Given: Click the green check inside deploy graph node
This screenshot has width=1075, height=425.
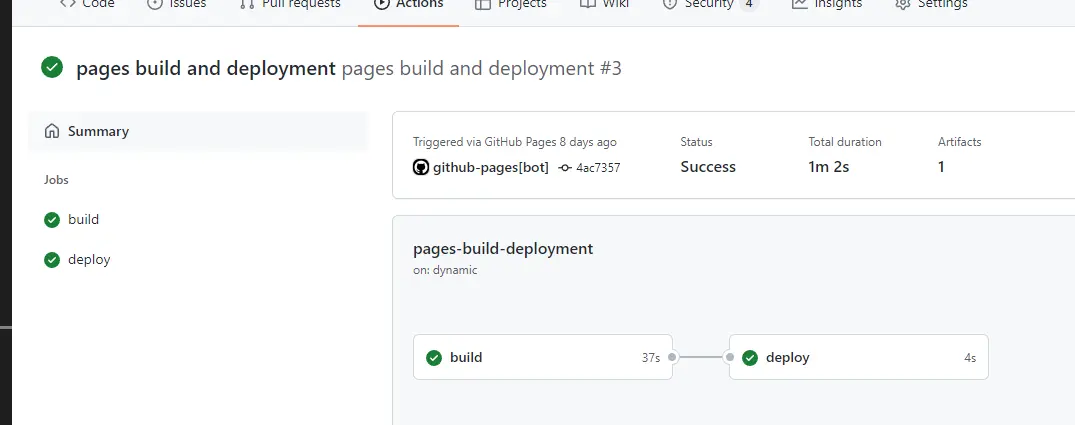Looking at the screenshot, I should pyautogui.click(x=750, y=357).
